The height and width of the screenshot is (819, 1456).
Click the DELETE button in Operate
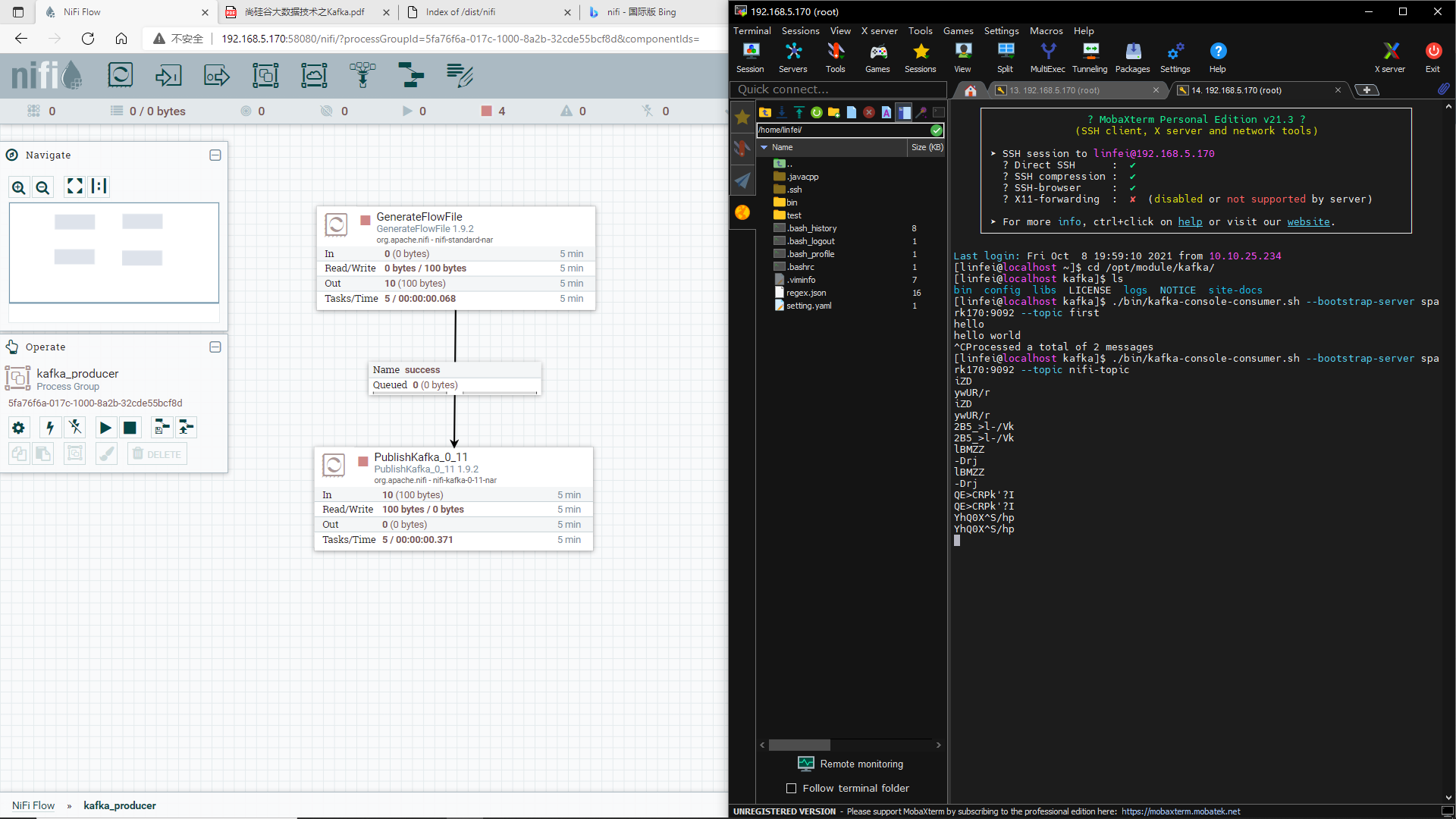tap(157, 454)
